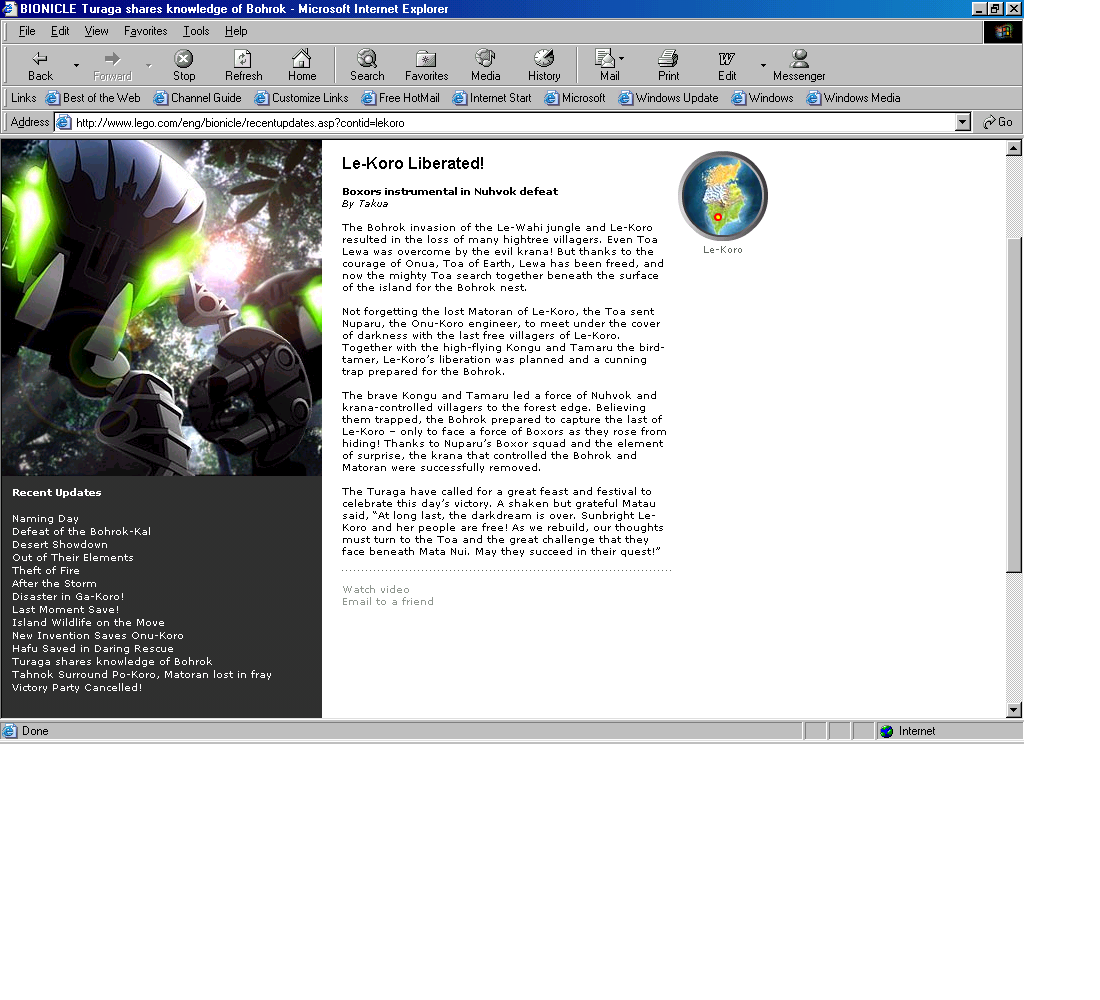Open Tahnok Surround Po-Koro update
The image size is (1100, 1000).
coord(142,674)
